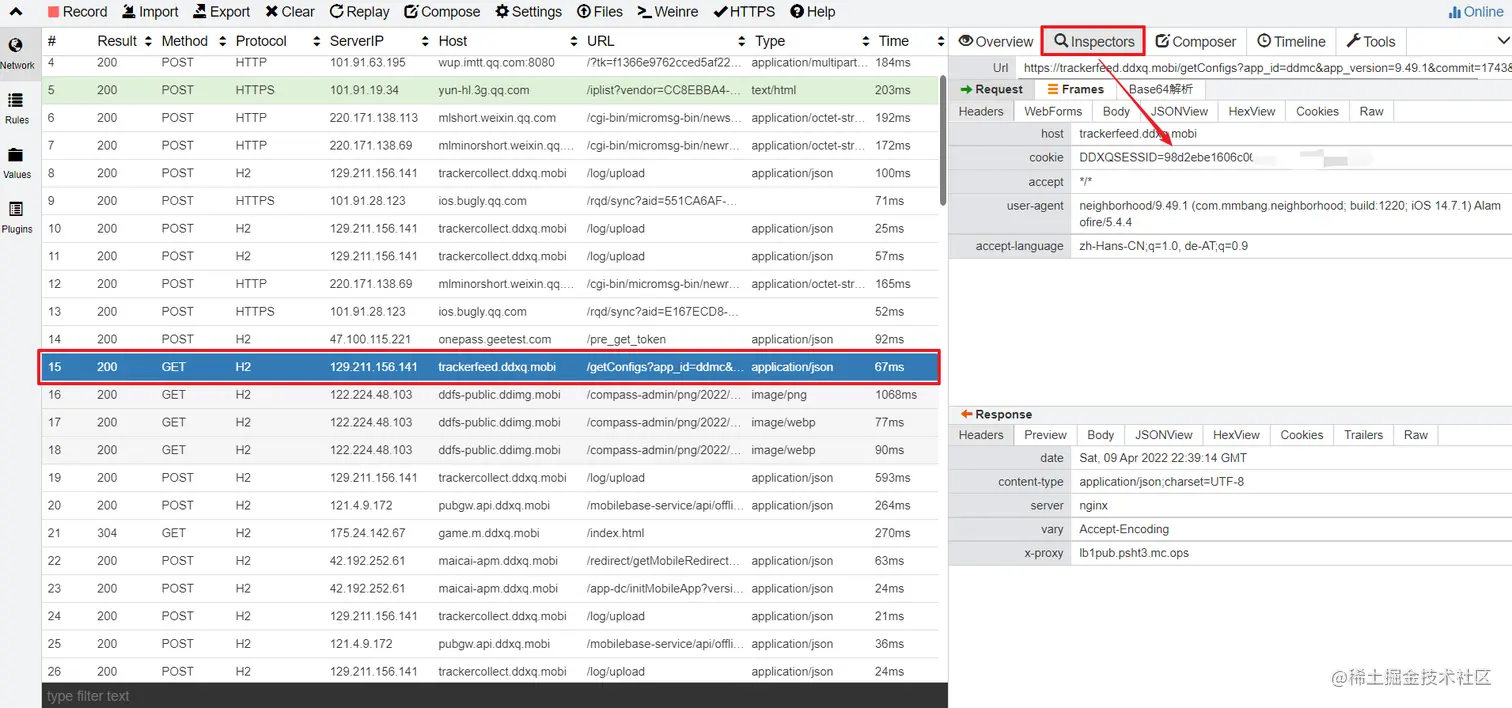Switch to the Timeline tab

click(1291, 41)
